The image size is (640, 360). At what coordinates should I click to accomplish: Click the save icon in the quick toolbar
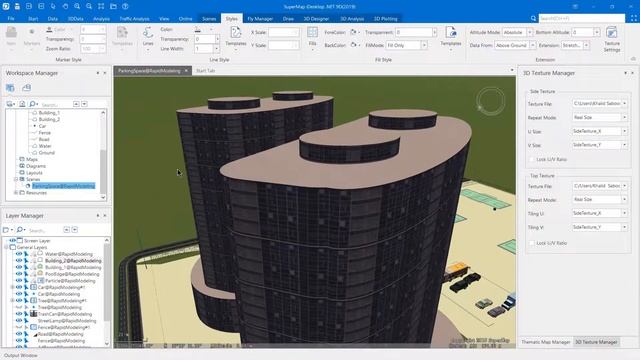[x=17, y=7]
